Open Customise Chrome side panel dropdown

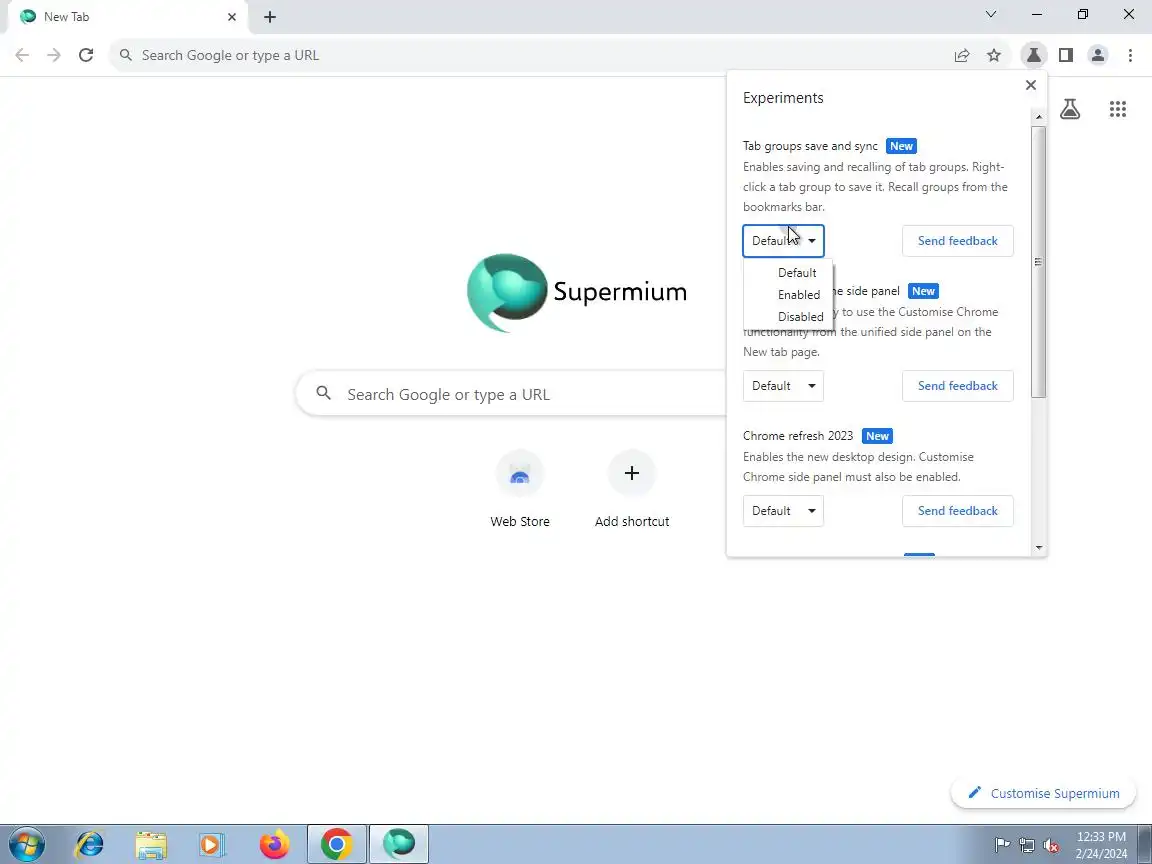[783, 386]
